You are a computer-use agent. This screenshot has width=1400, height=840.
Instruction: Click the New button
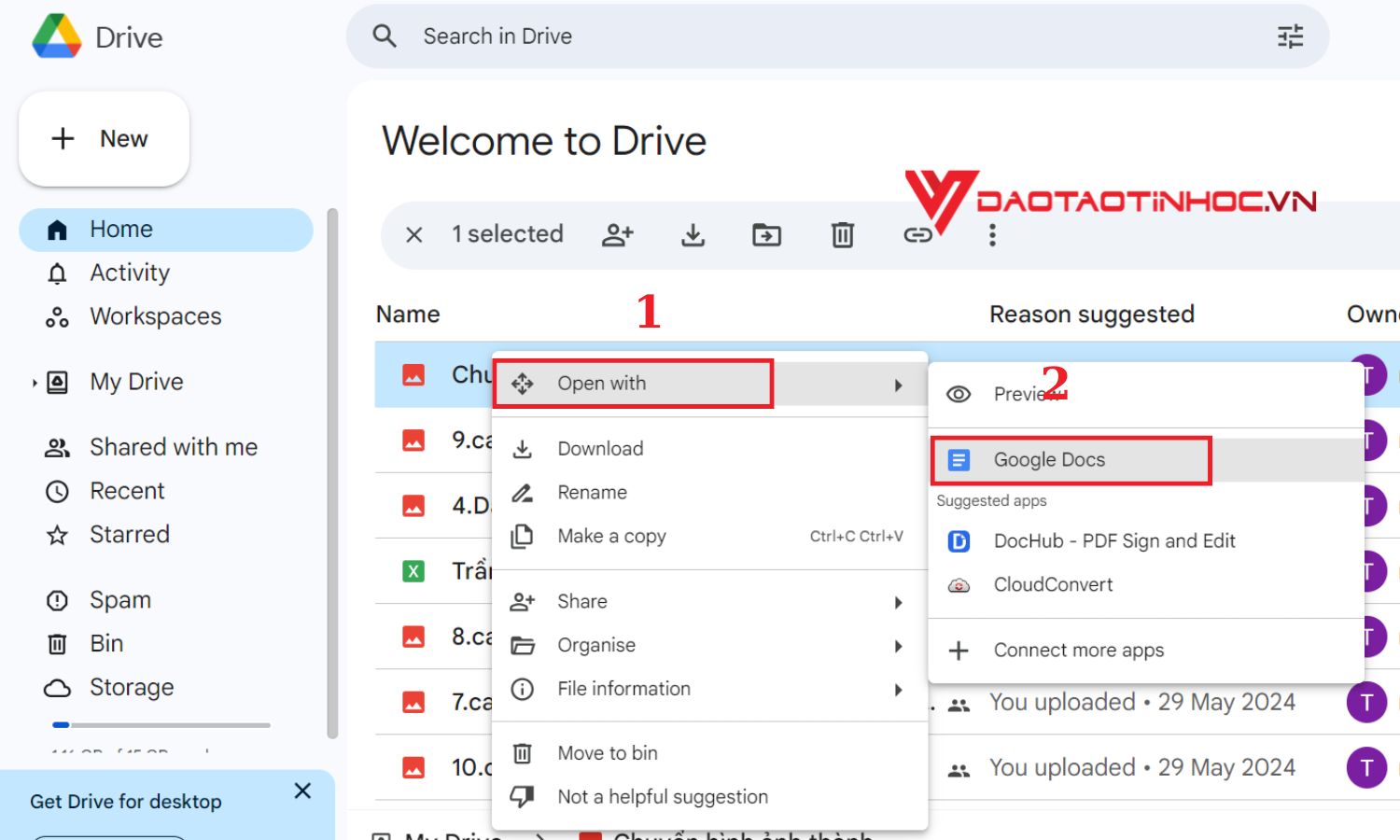pos(104,139)
